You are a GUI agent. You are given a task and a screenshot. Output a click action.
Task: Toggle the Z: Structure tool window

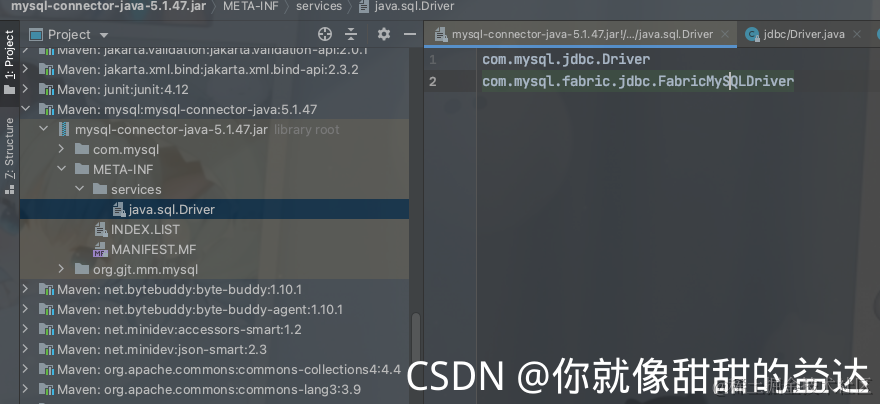pyautogui.click(x=10, y=156)
